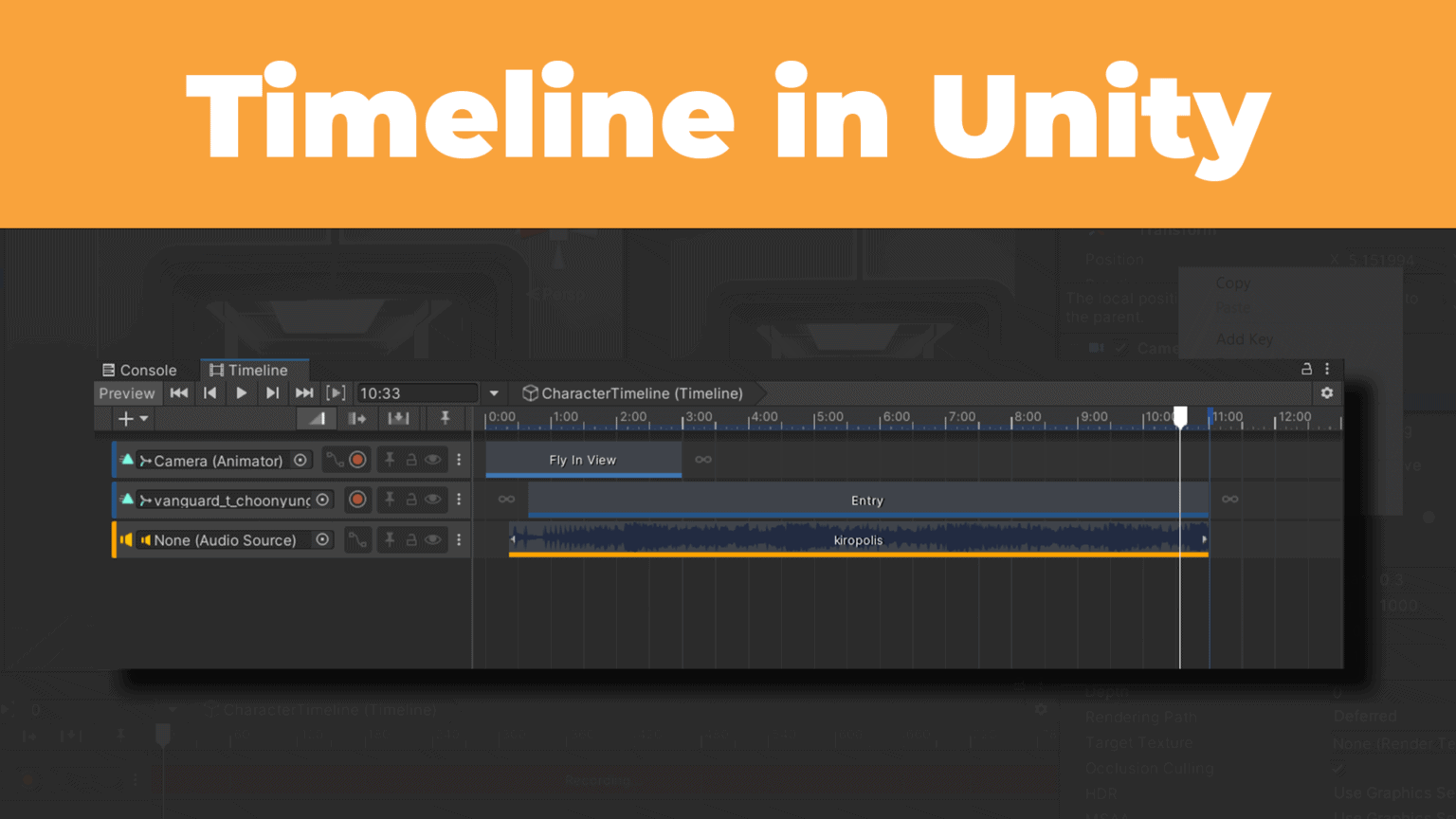Select the Ripple edit mode icon
Viewport: 1456px width, 819px height.
pyautogui.click(x=357, y=418)
